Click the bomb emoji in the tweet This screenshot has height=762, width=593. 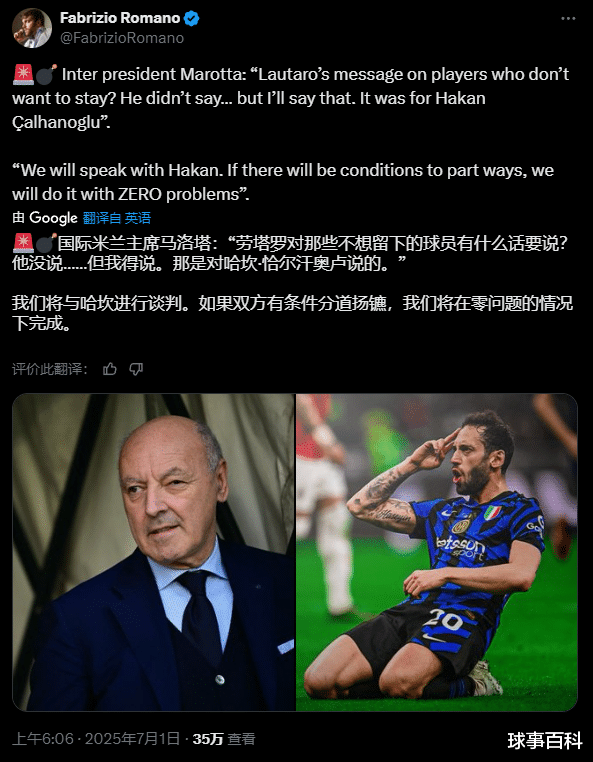pos(46,74)
